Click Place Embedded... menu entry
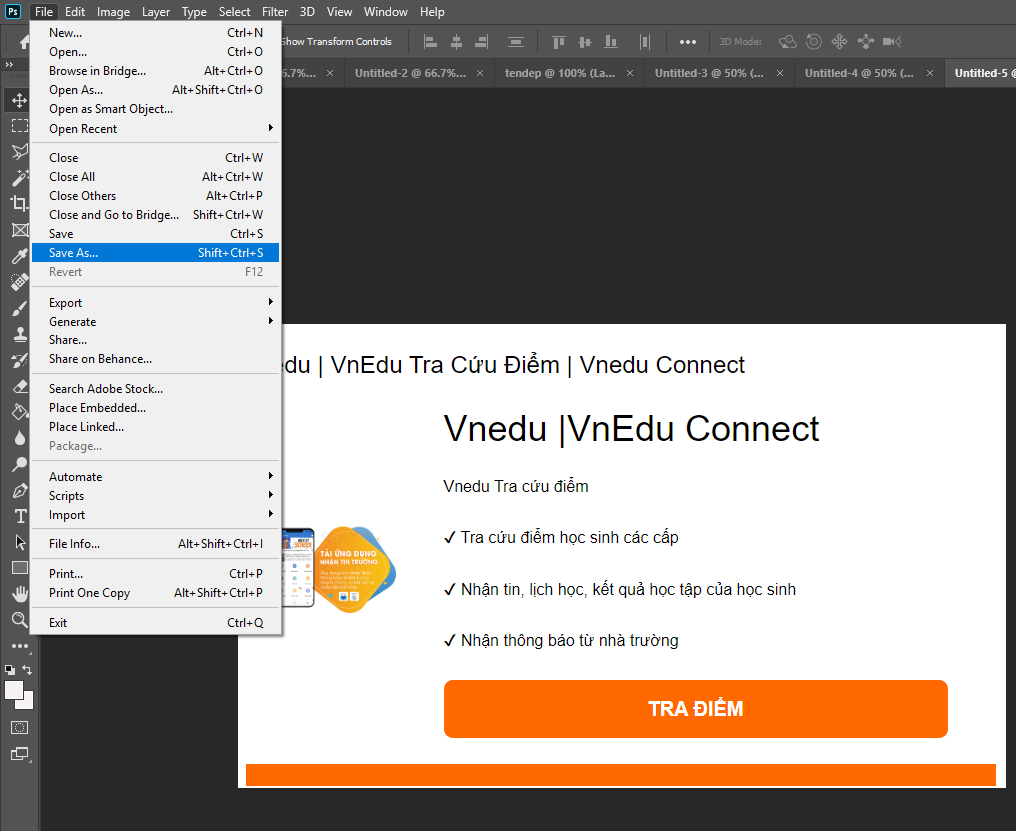Viewport: 1016px width, 831px height. [x=97, y=408]
